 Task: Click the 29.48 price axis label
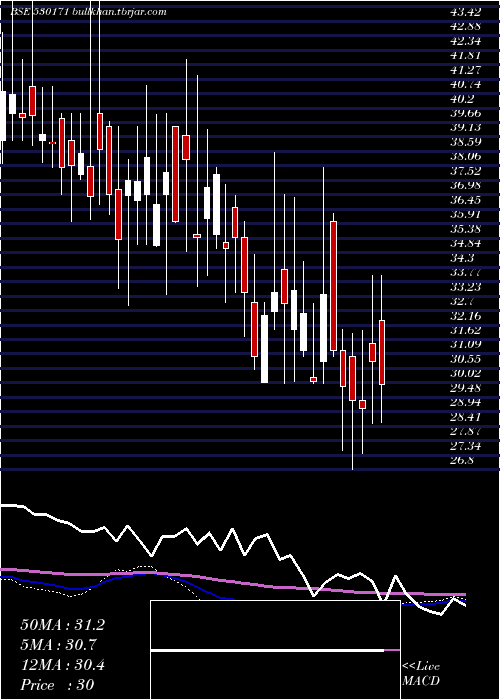click(466, 388)
